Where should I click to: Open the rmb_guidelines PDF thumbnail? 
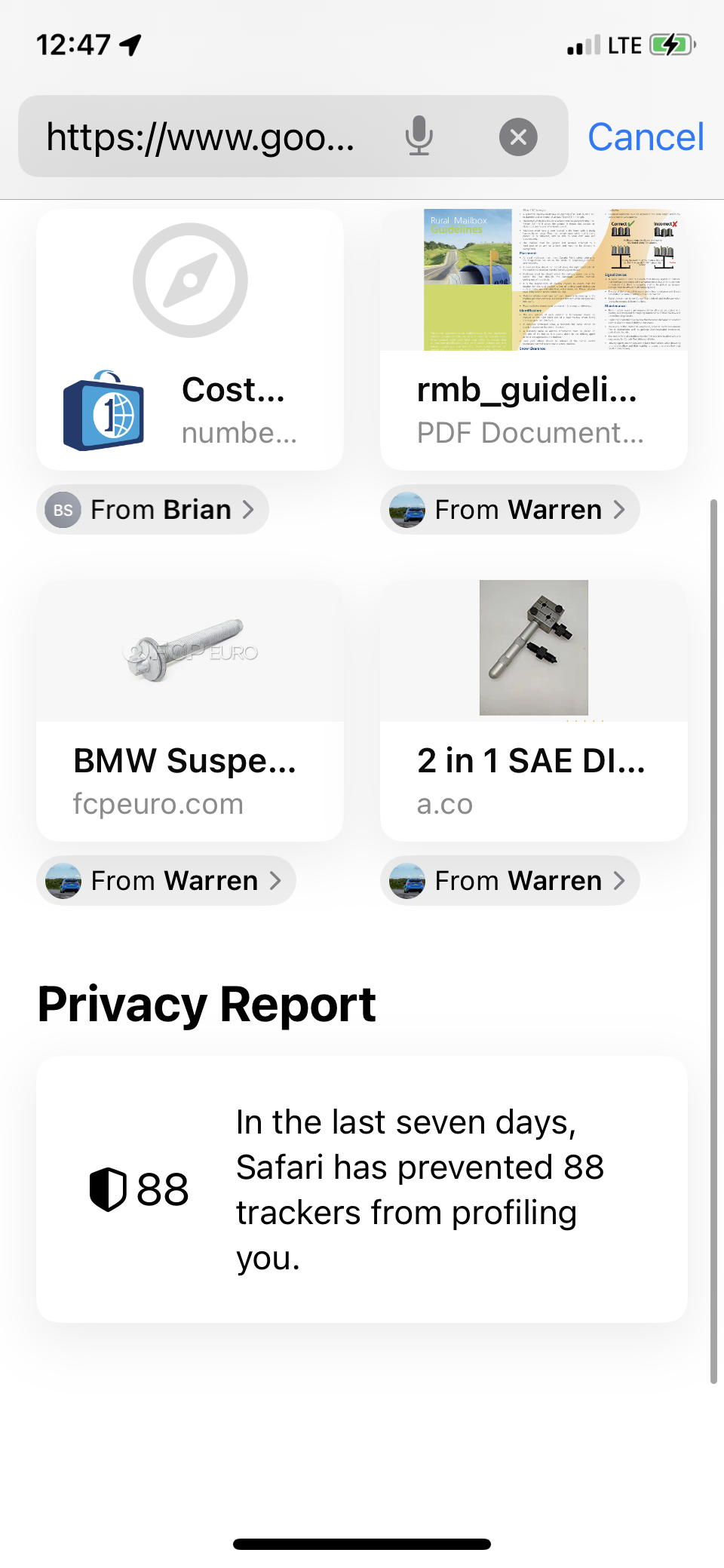534,279
